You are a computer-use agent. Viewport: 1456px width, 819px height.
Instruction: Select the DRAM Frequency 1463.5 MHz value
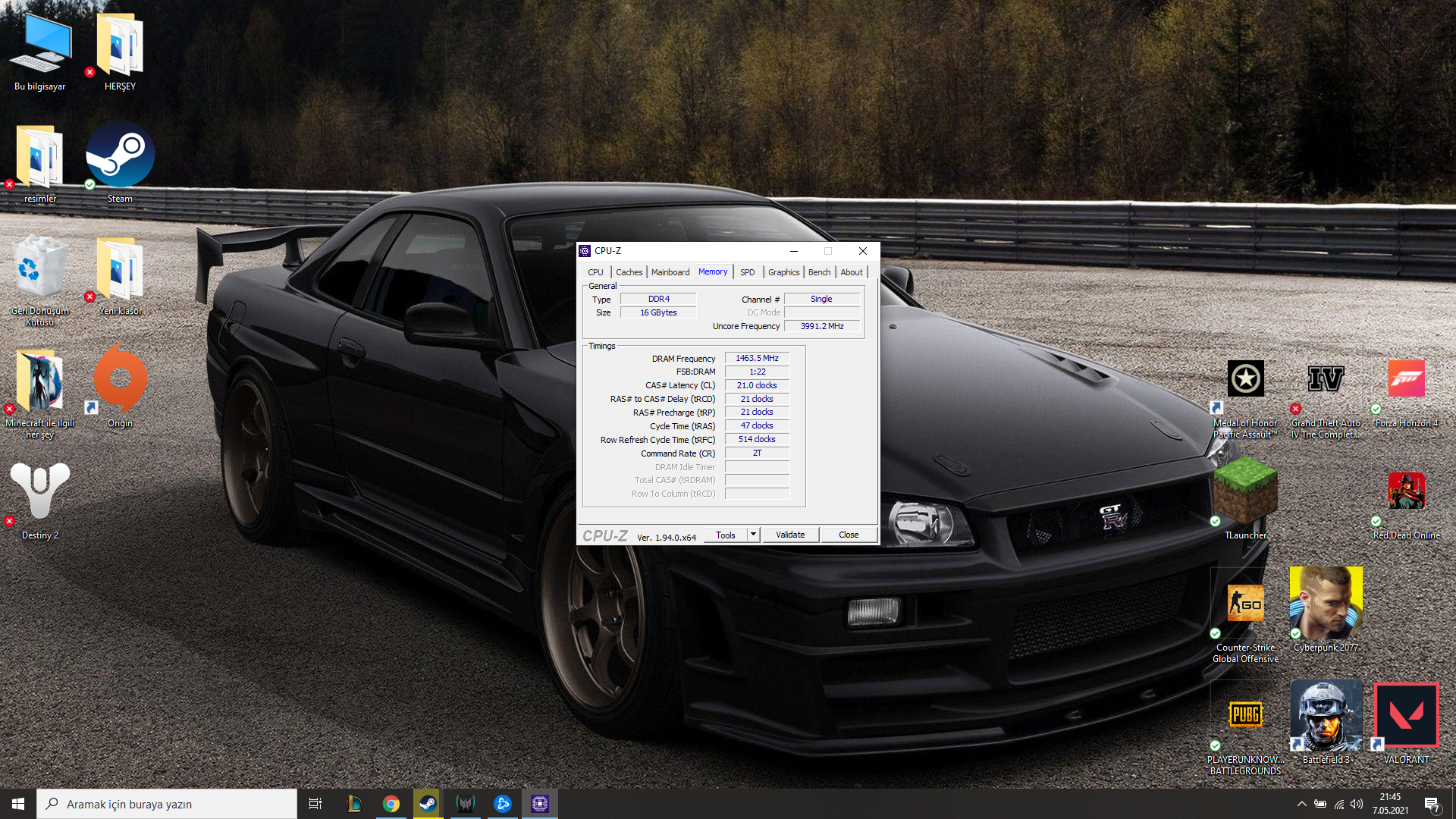tap(757, 358)
